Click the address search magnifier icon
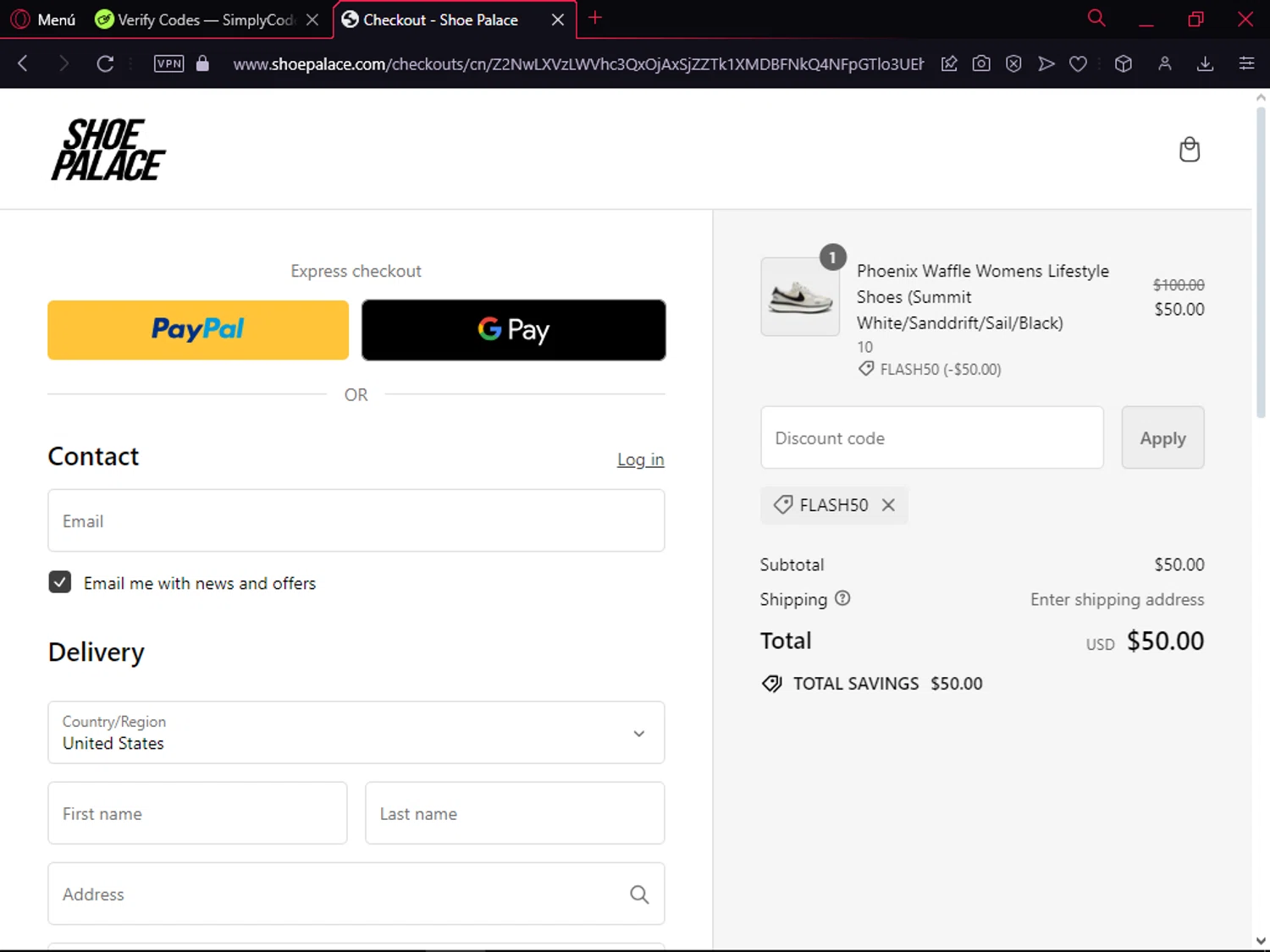 [639, 894]
